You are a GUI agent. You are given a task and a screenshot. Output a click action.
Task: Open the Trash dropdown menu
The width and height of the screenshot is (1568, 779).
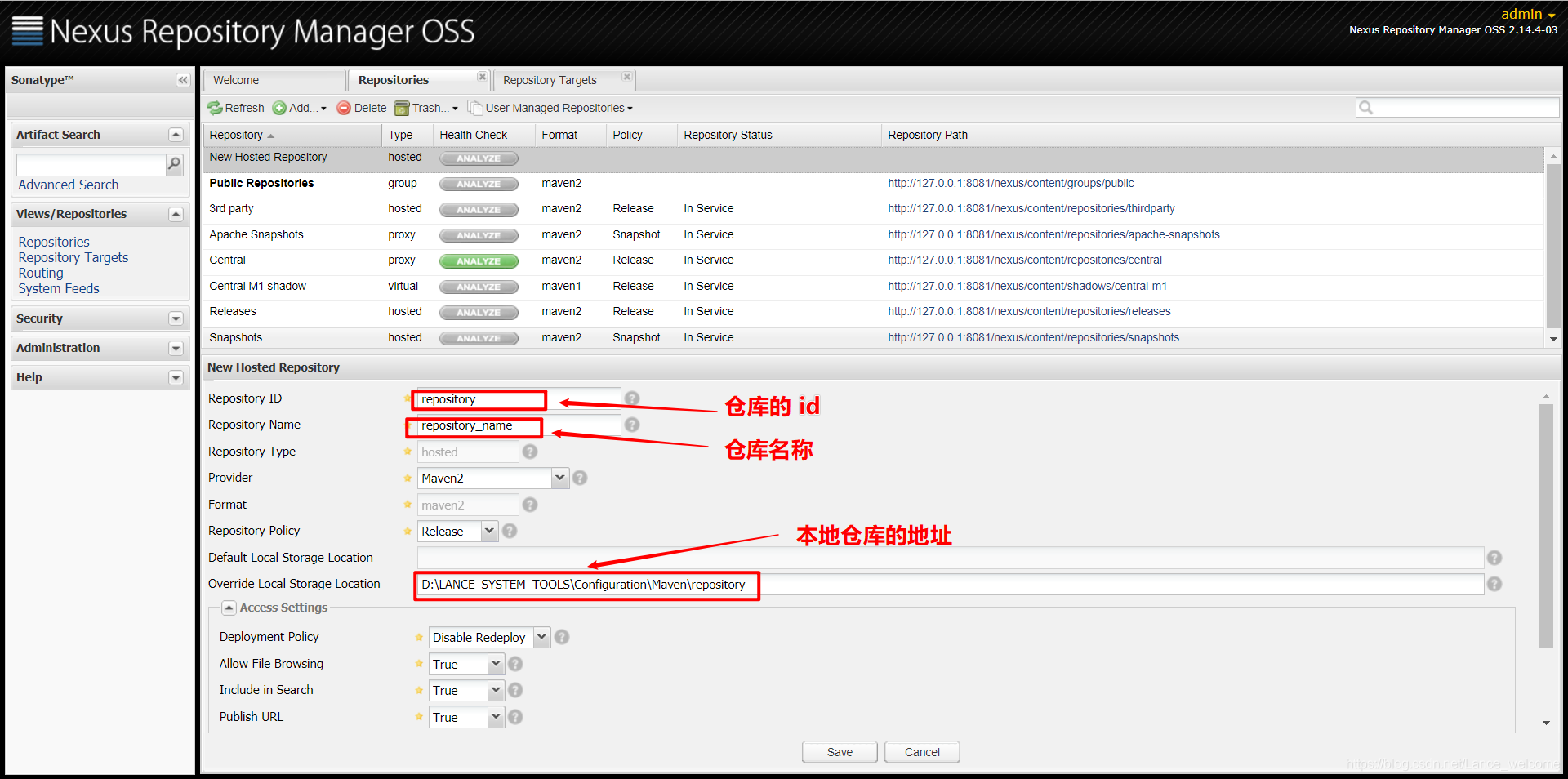coord(425,108)
